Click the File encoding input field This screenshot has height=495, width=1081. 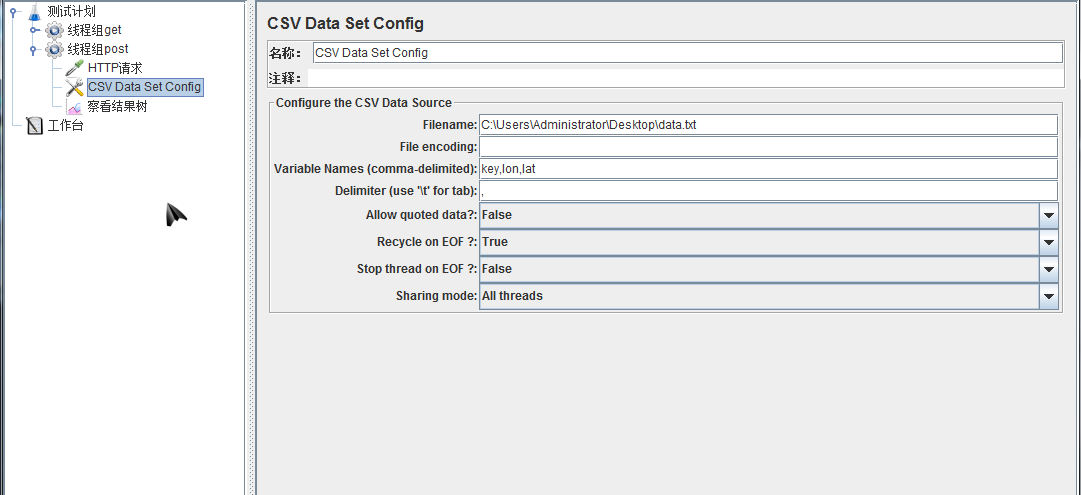pyautogui.click(x=768, y=147)
